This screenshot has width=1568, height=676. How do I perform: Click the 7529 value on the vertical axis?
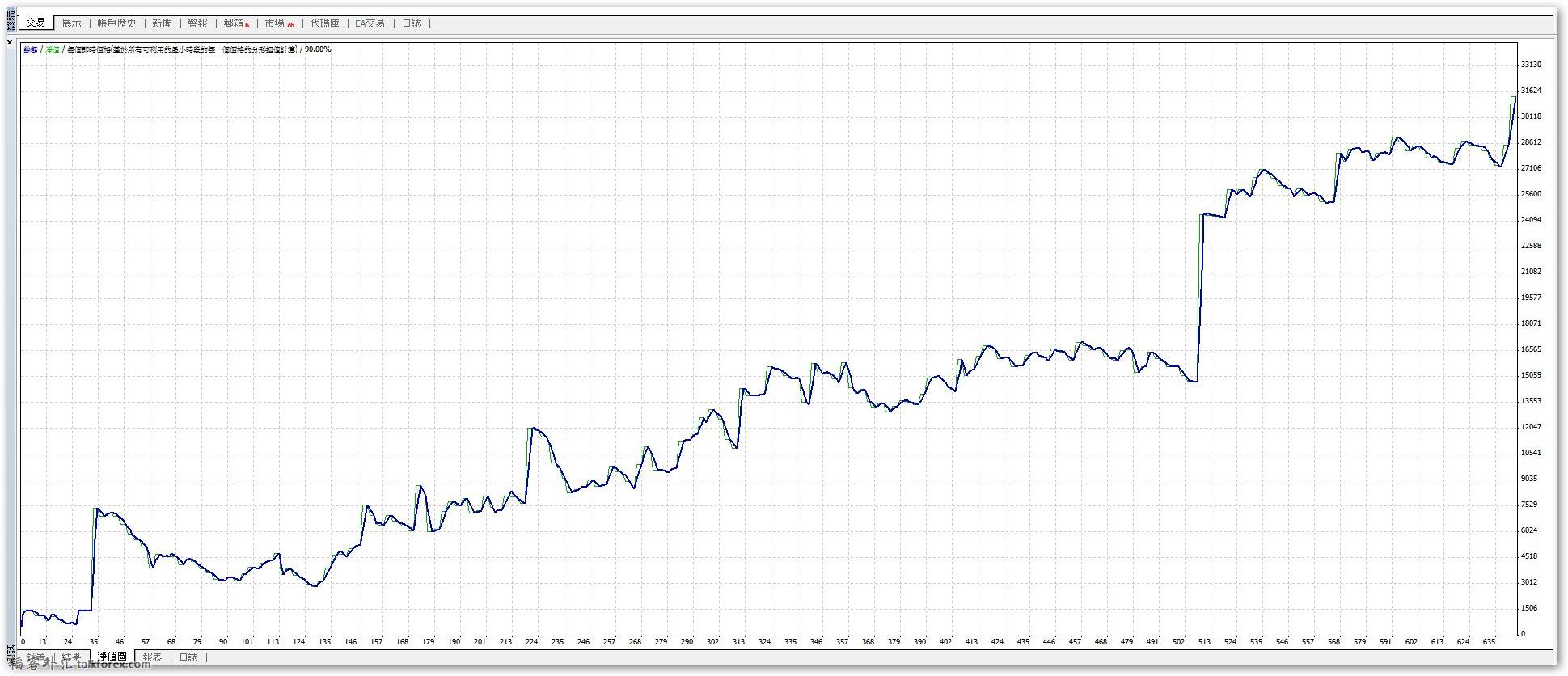click(1528, 505)
